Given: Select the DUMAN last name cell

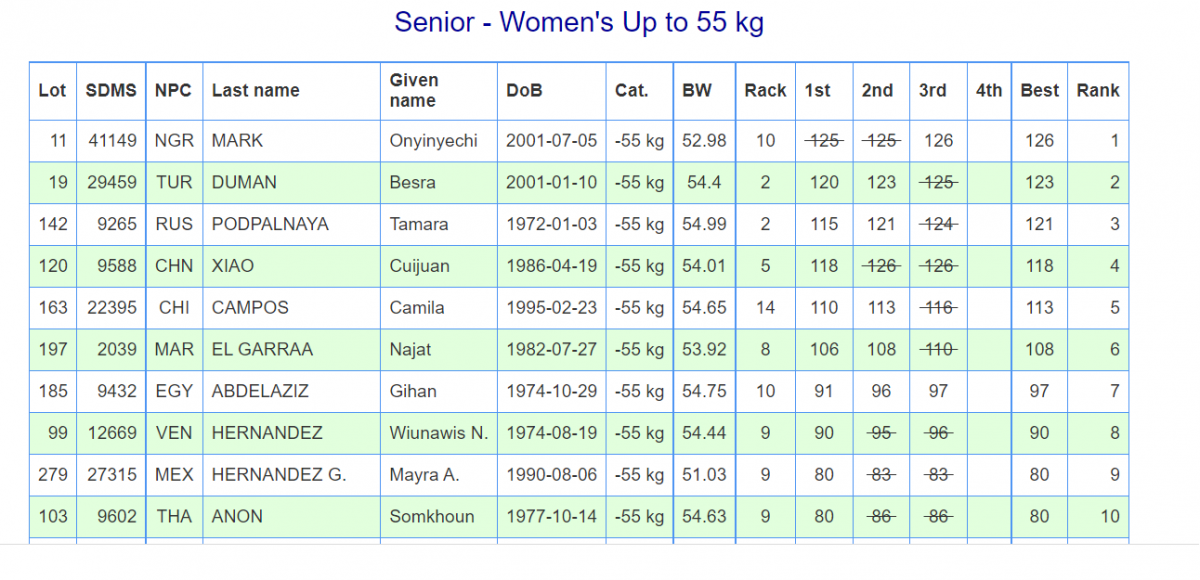Looking at the screenshot, I should [244, 183].
